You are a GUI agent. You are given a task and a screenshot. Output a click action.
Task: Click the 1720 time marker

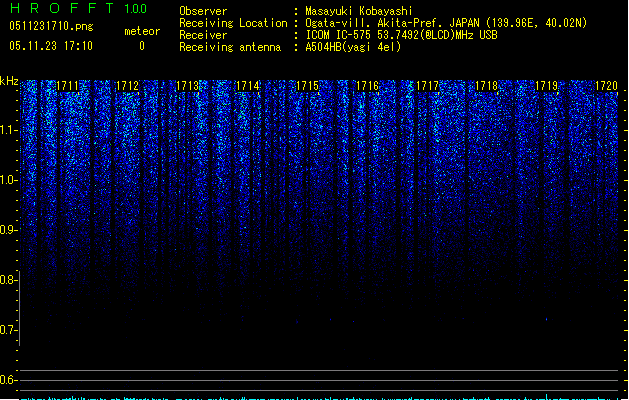(606, 86)
